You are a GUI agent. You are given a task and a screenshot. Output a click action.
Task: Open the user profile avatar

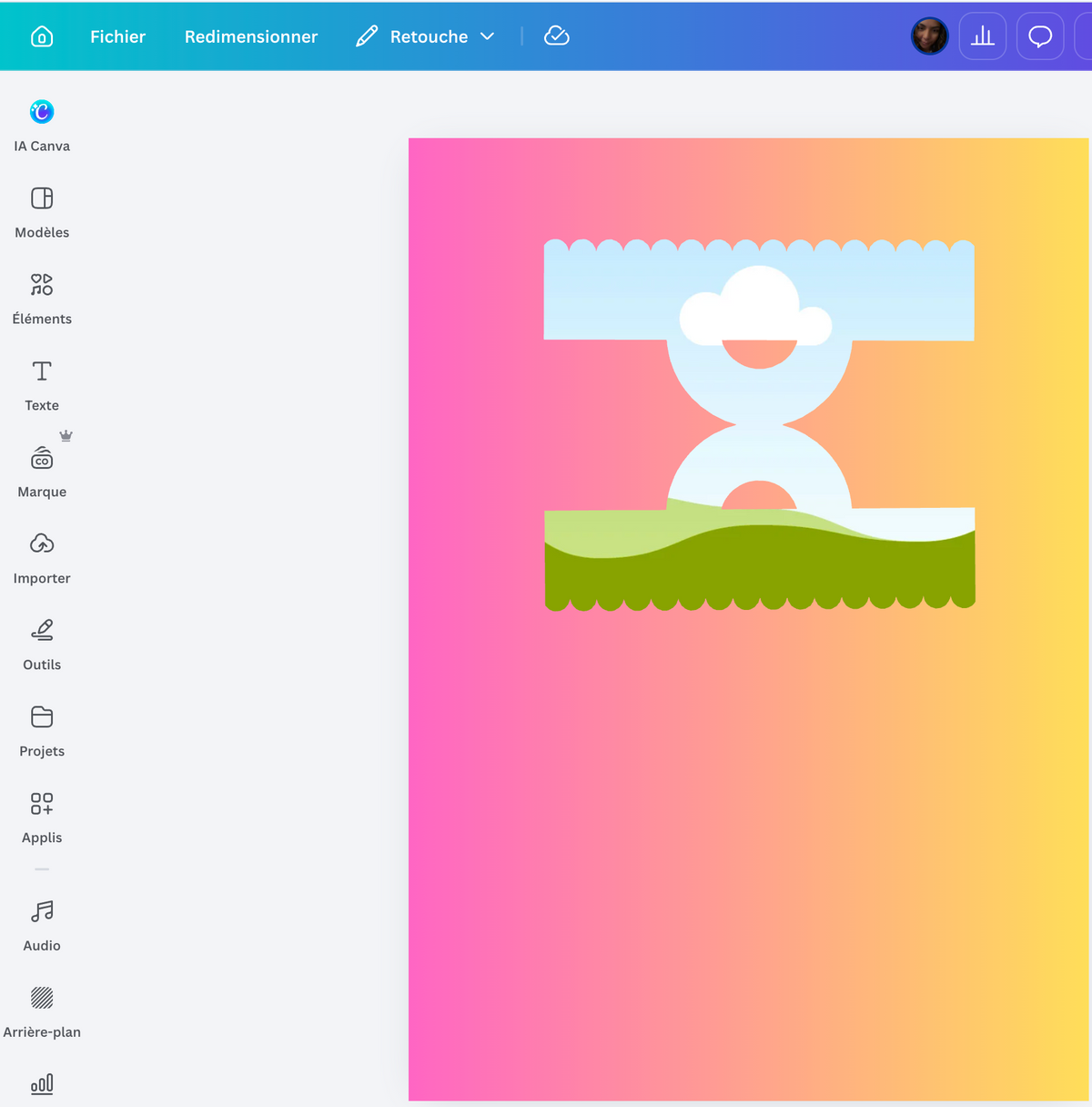tap(929, 36)
